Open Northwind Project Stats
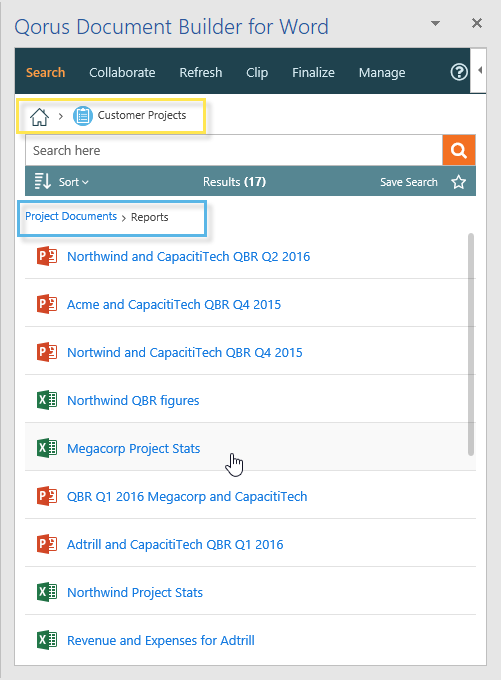Screen dimensions: 501x680 point(135,592)
